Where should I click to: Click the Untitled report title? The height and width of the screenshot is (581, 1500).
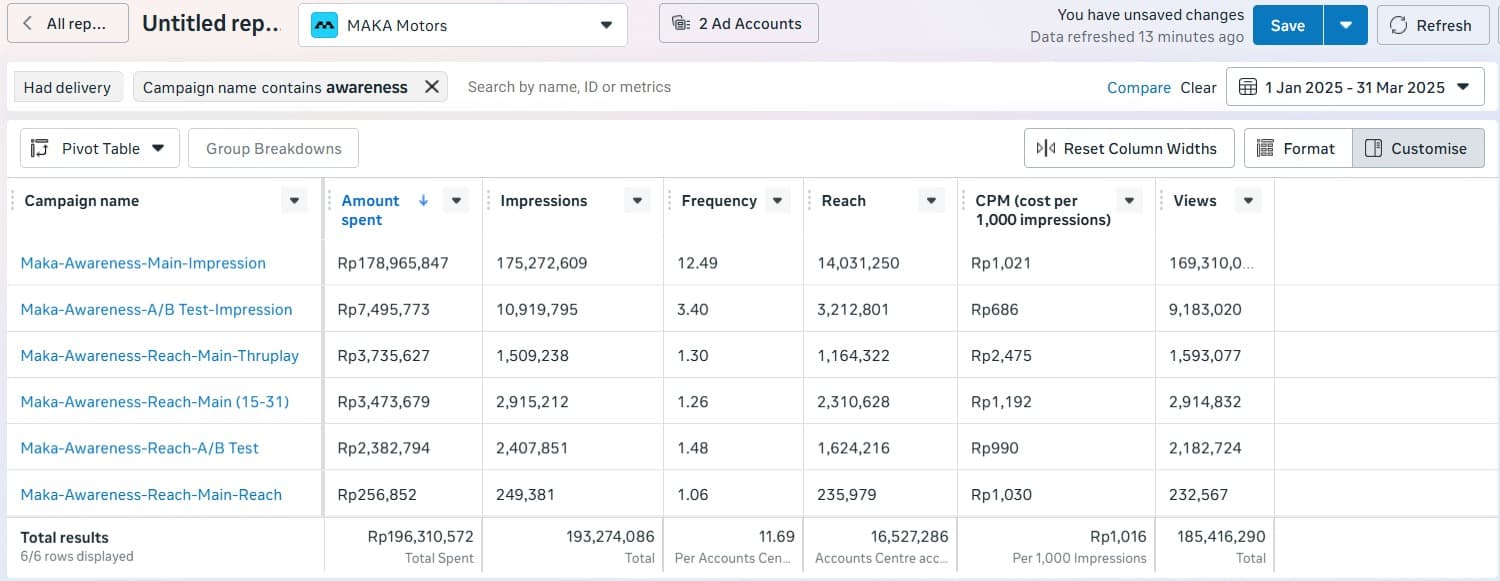211,24
